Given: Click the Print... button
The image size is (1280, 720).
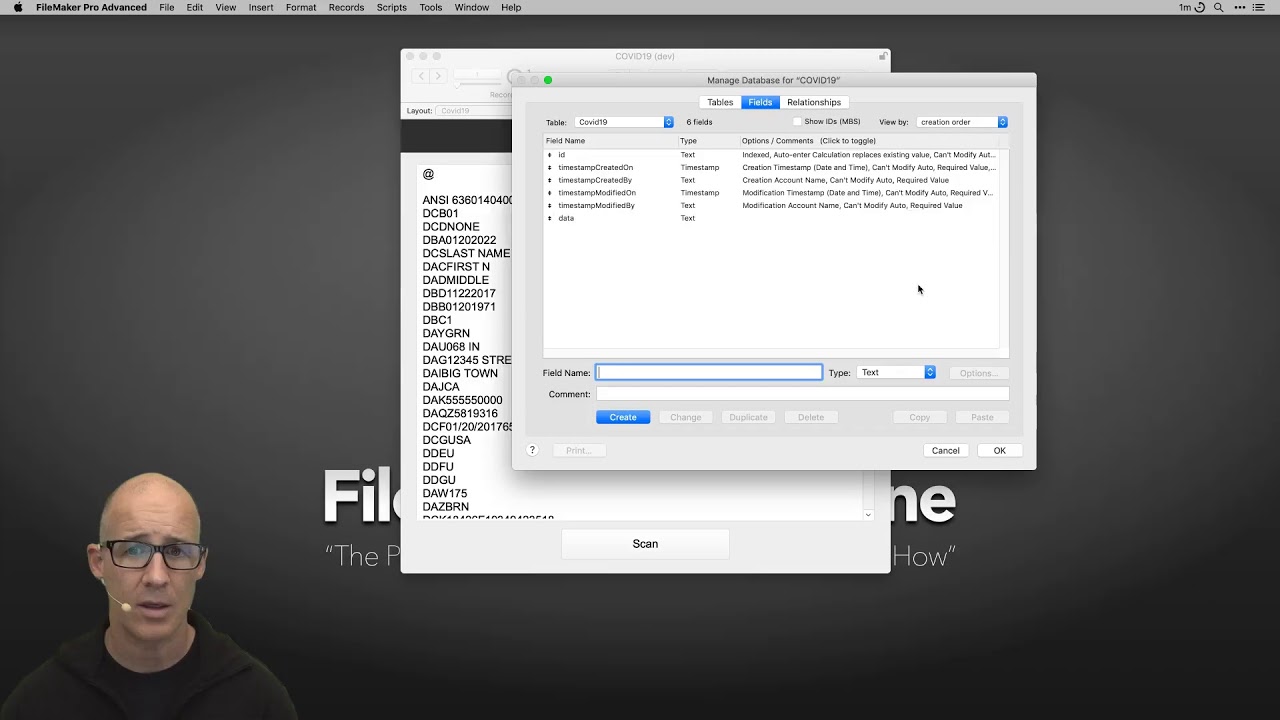Looking at the screenshot, I should 579,450.
